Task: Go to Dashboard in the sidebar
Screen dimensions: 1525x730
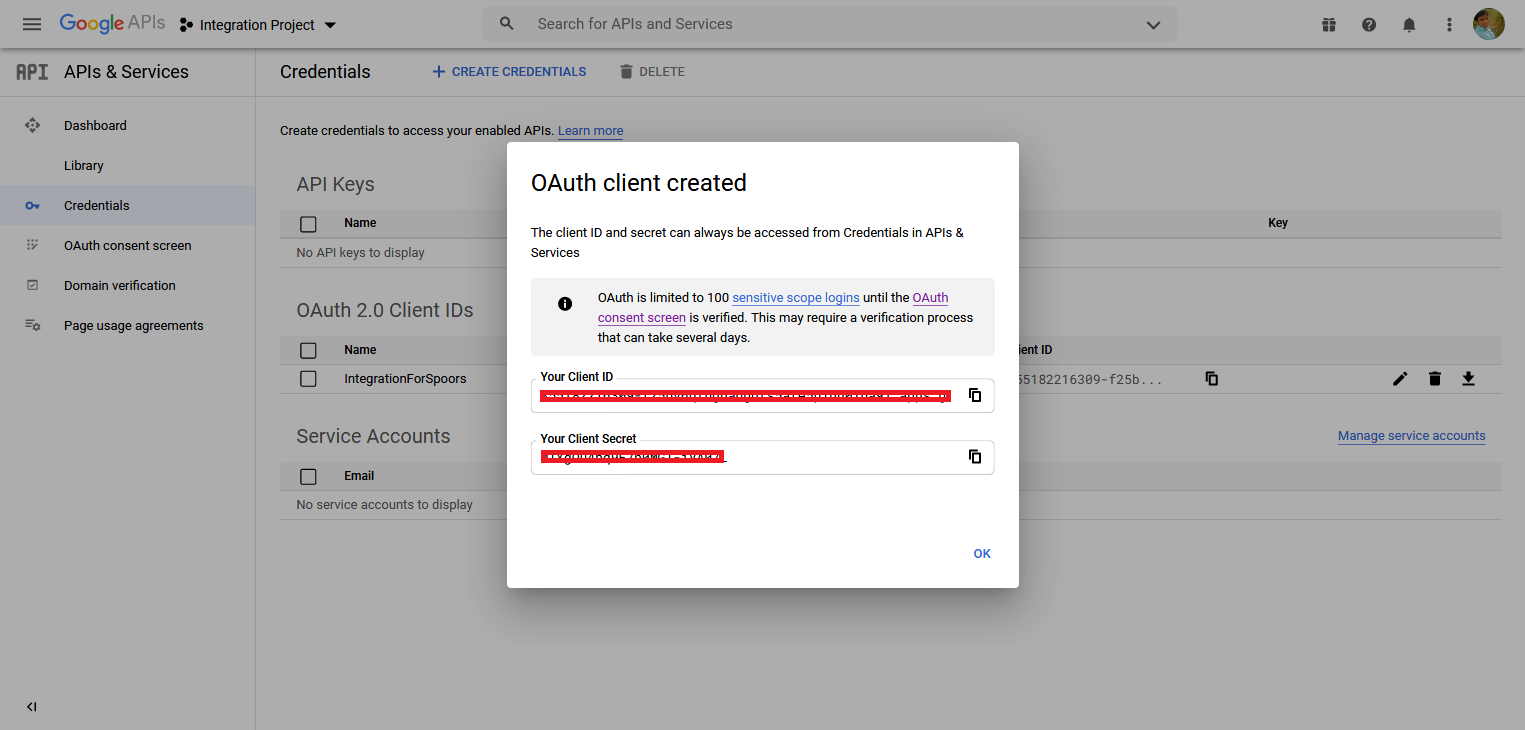Action: click(95, 126)
